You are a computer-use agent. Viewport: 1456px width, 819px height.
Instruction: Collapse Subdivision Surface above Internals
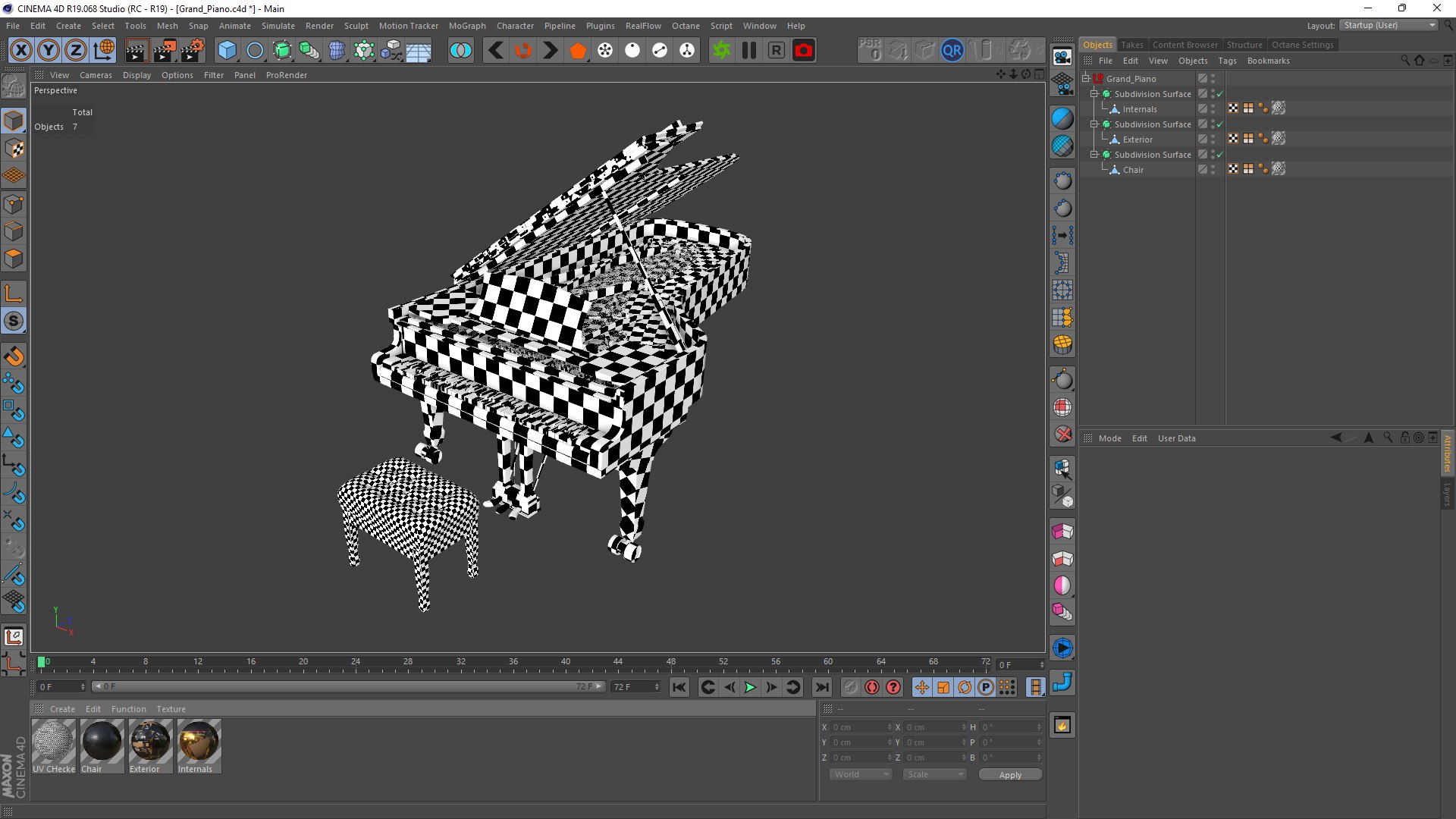coord(1094,93)
